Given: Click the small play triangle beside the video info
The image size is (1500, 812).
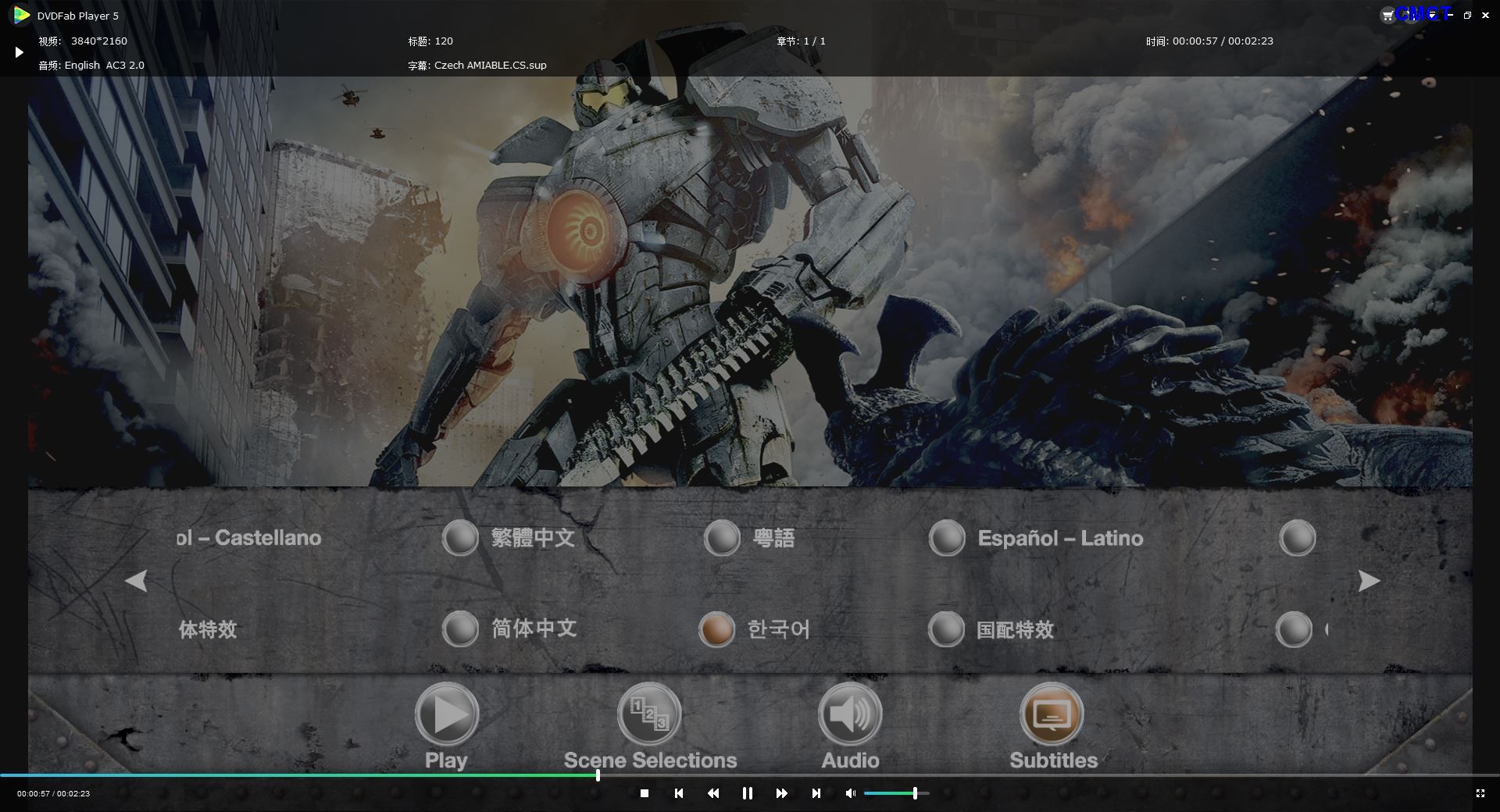Looking at the screenshot, I should pyautogui.click(x=20, y=52).
